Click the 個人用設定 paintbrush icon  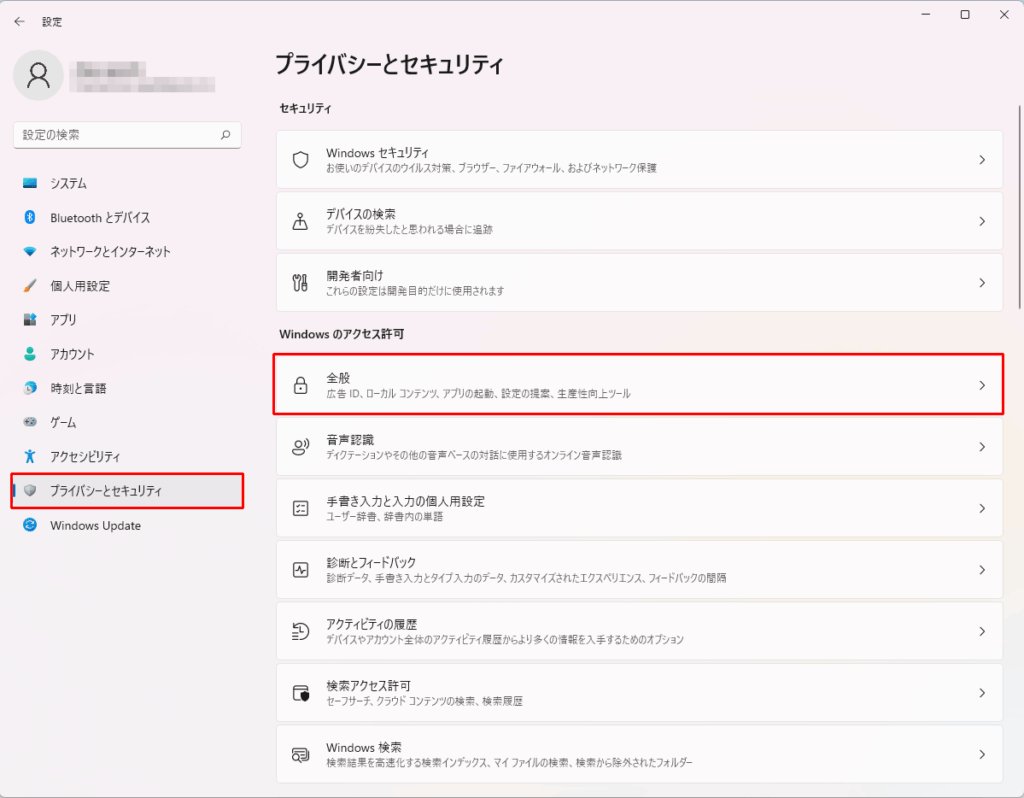[30, 285]
